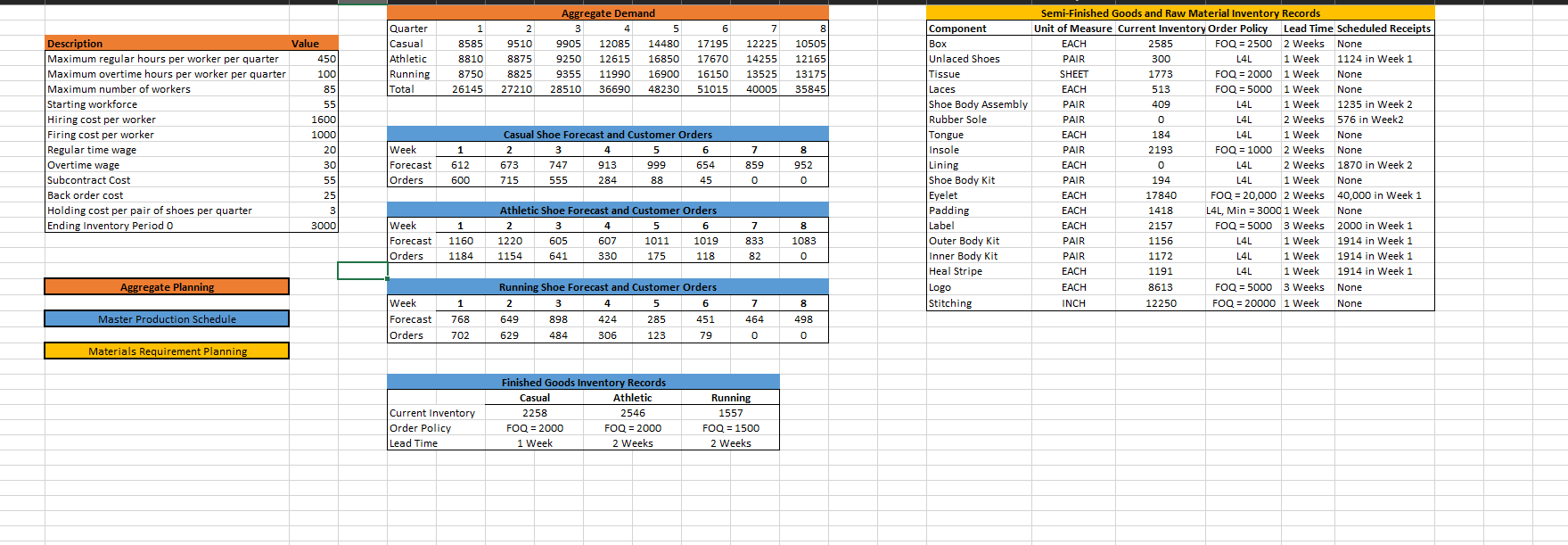
Task: Click 'Running Shoe Forecast and Customer Orders' header
Action: pyautogui.click(x=608, y=287)
